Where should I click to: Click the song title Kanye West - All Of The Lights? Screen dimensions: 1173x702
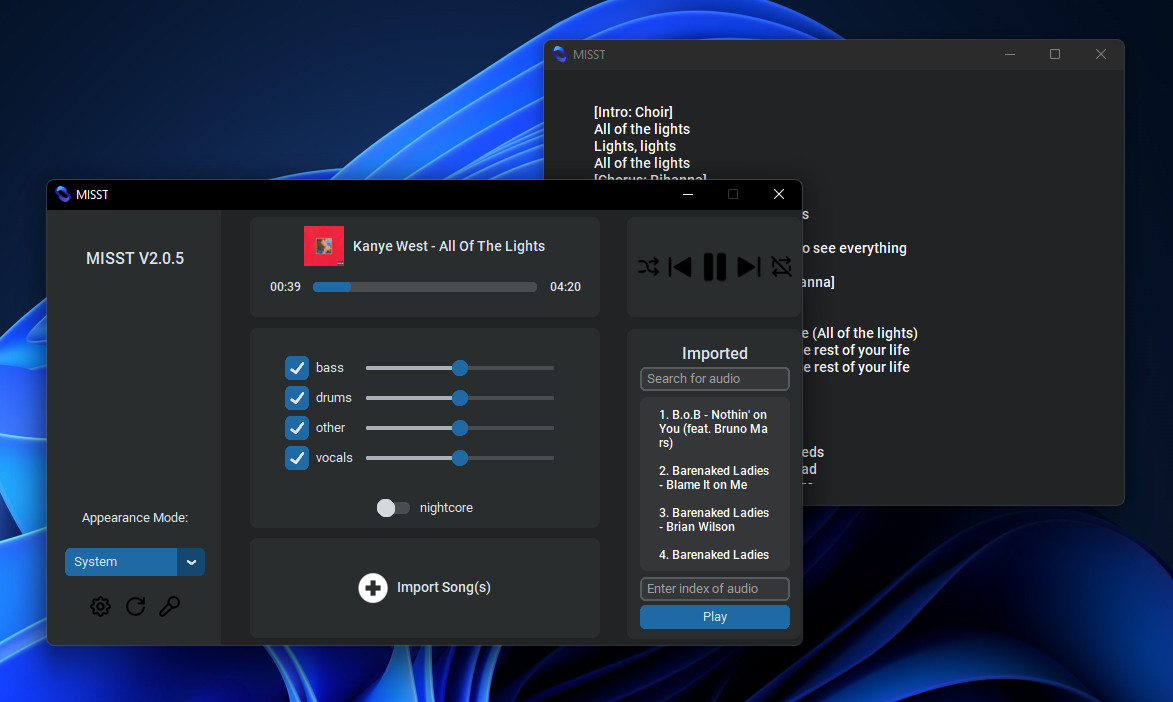coord(449,246)
